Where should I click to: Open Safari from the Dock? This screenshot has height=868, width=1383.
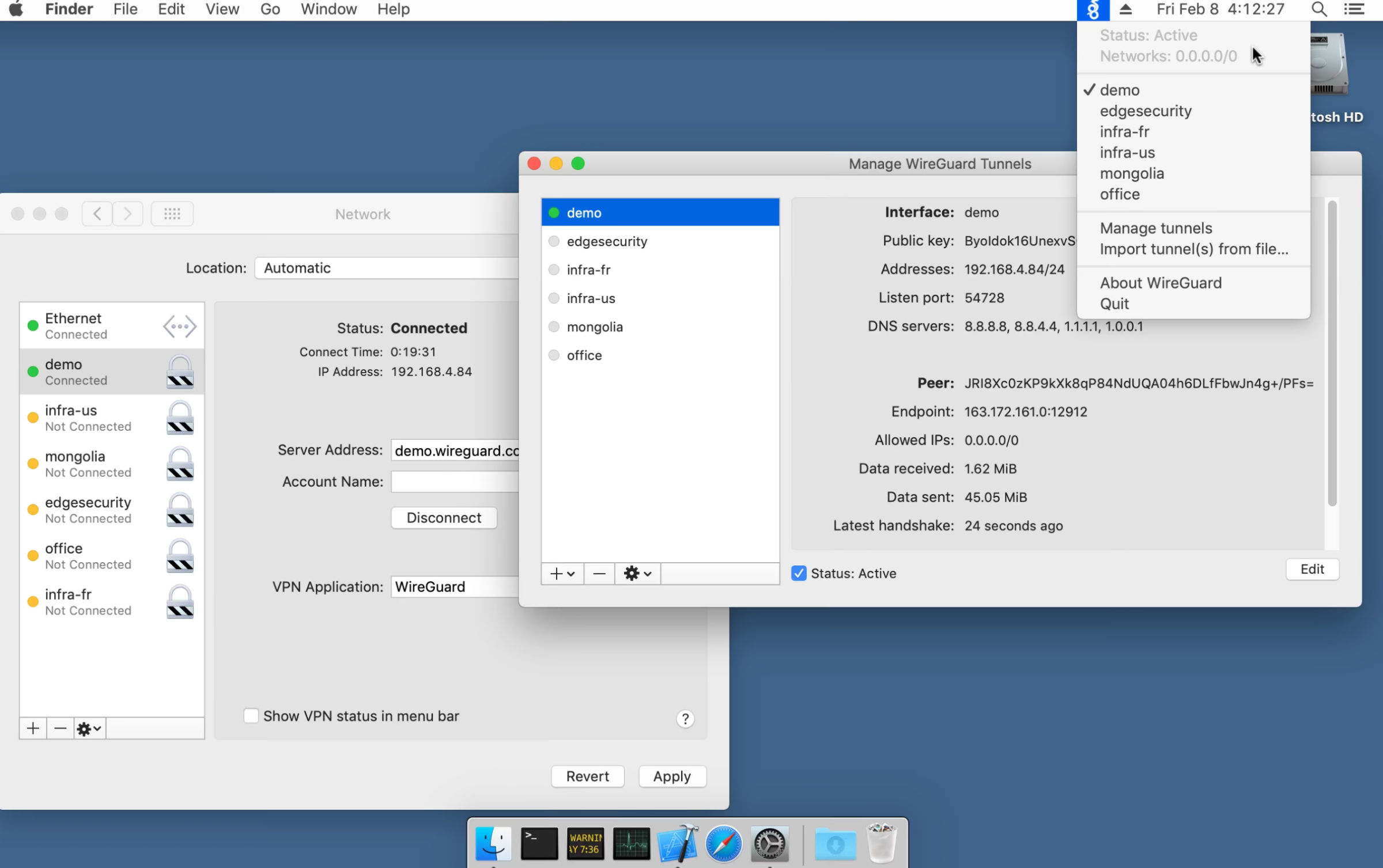[724, 843]
